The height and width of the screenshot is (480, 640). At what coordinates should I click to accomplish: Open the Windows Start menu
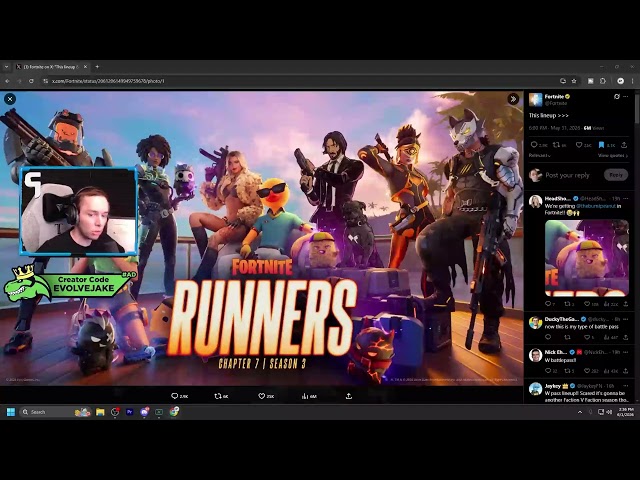pyautogui.click(x=11, y=412)
